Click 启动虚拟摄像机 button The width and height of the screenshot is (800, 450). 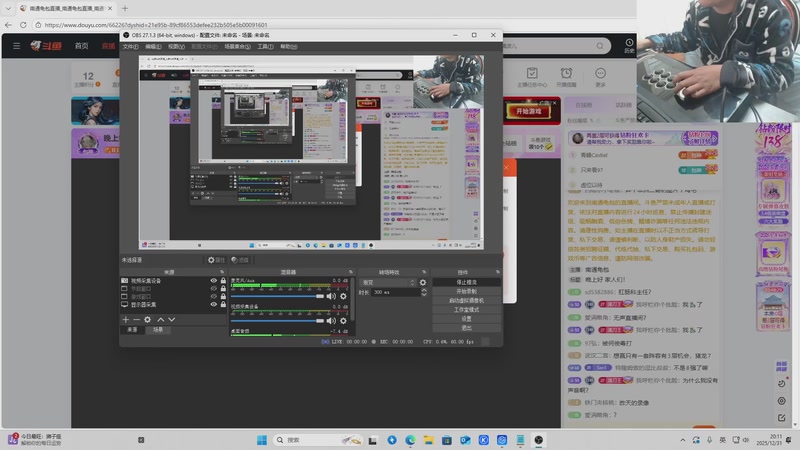466,301
